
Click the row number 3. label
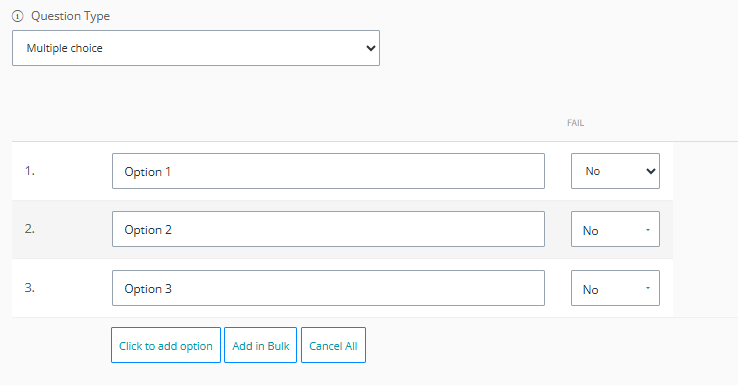[30, 288]
